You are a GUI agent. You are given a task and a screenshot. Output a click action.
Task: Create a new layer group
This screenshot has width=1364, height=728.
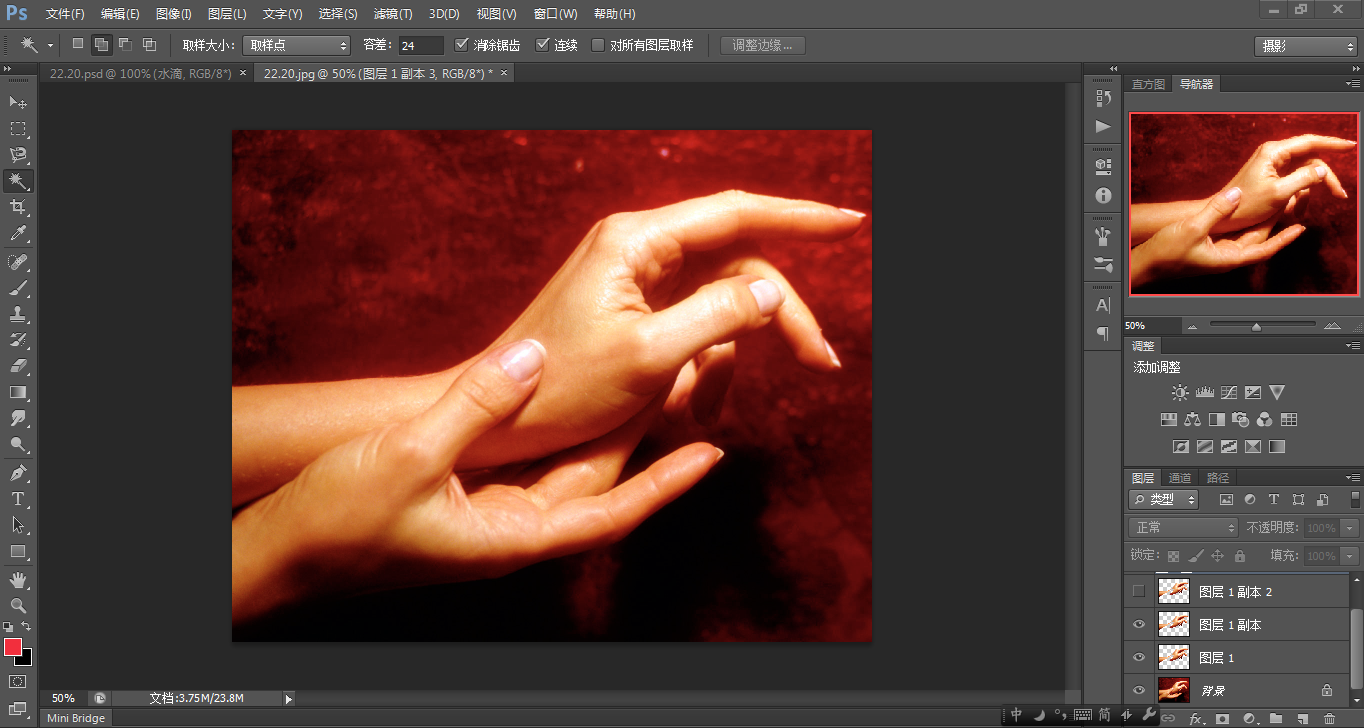point(1276,718)
